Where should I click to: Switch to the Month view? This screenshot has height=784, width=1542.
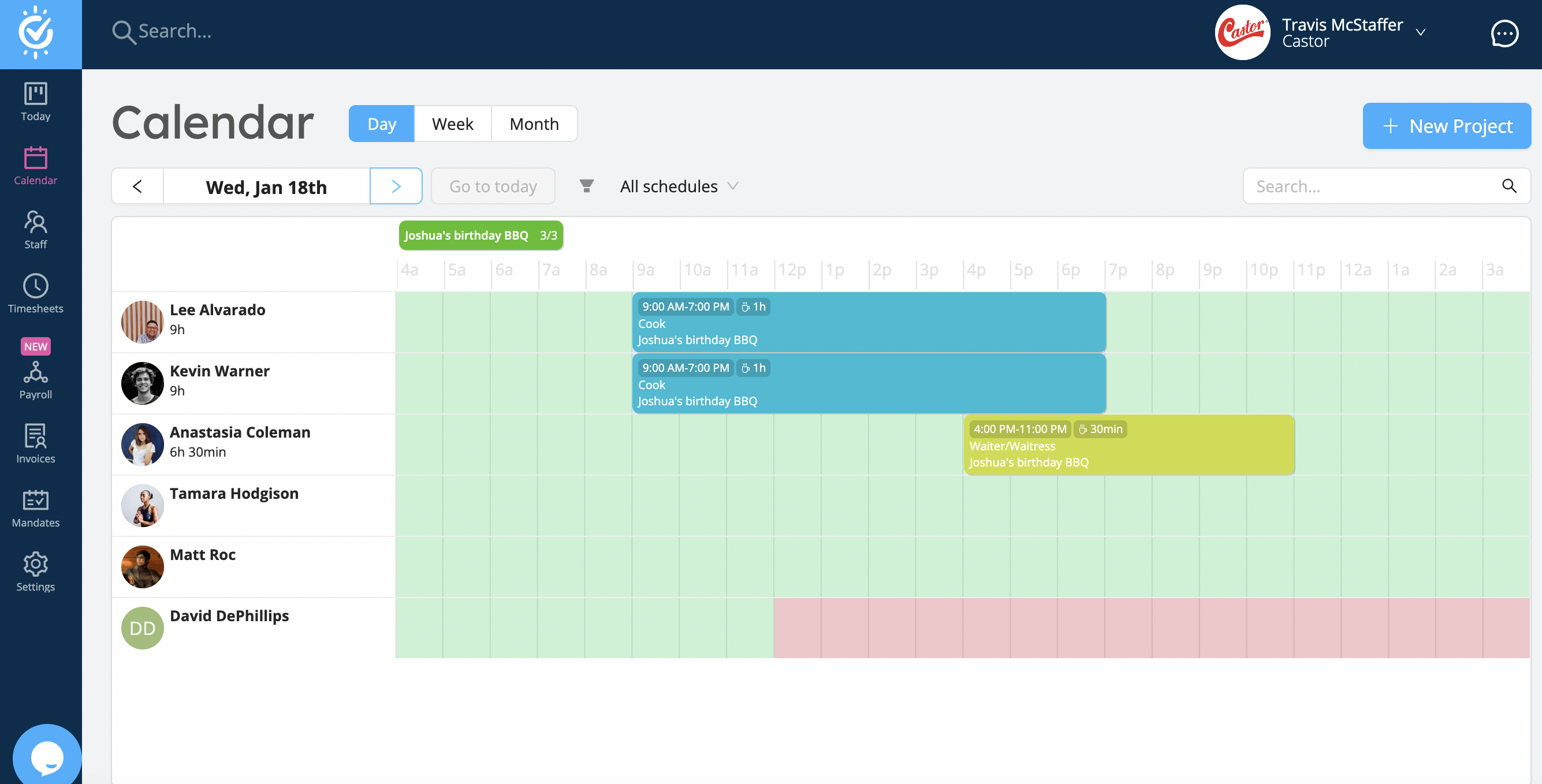point(534,124)
